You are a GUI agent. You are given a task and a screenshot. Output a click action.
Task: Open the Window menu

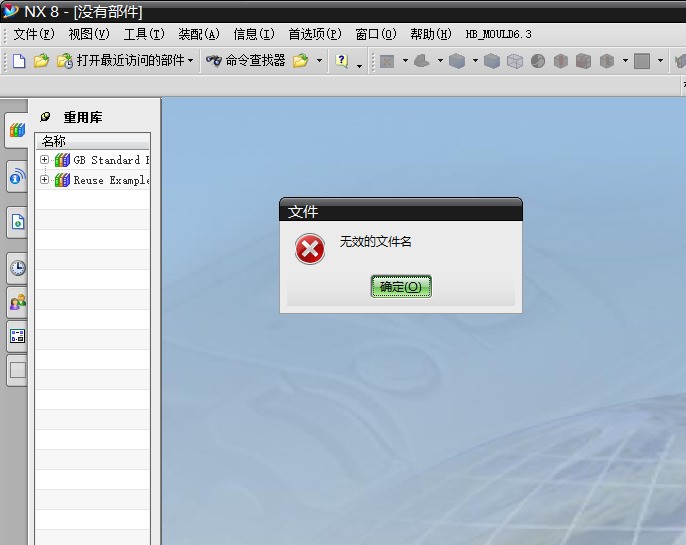[376, 34]
